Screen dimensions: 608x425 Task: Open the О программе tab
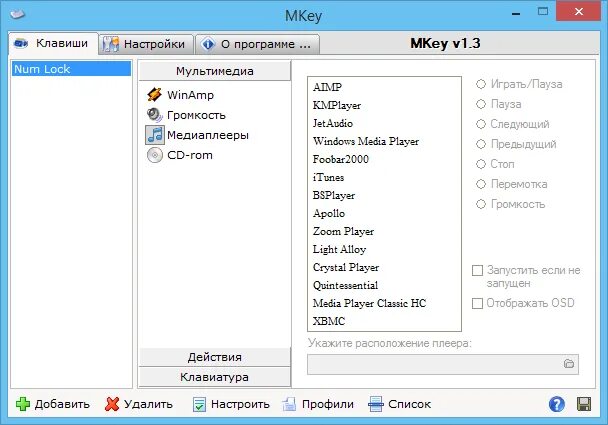tap(257, 44)
